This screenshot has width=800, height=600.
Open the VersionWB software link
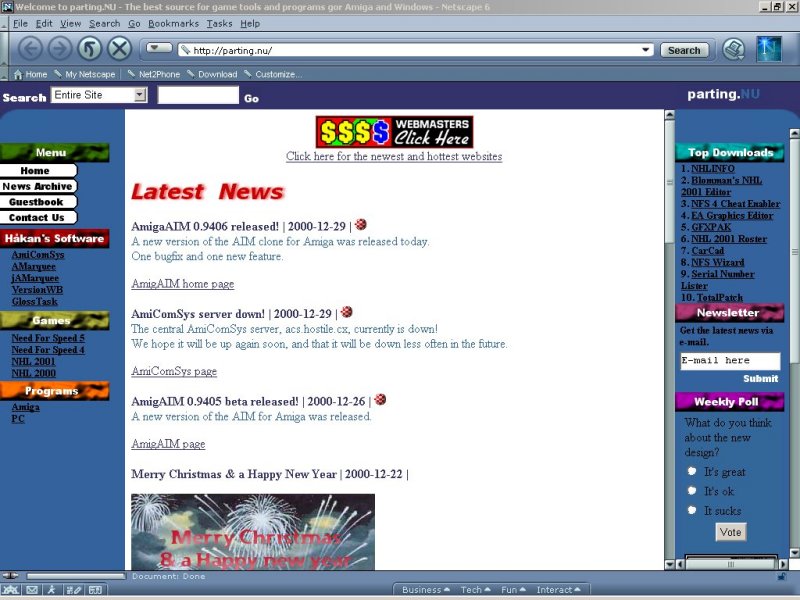coord(37,290)
